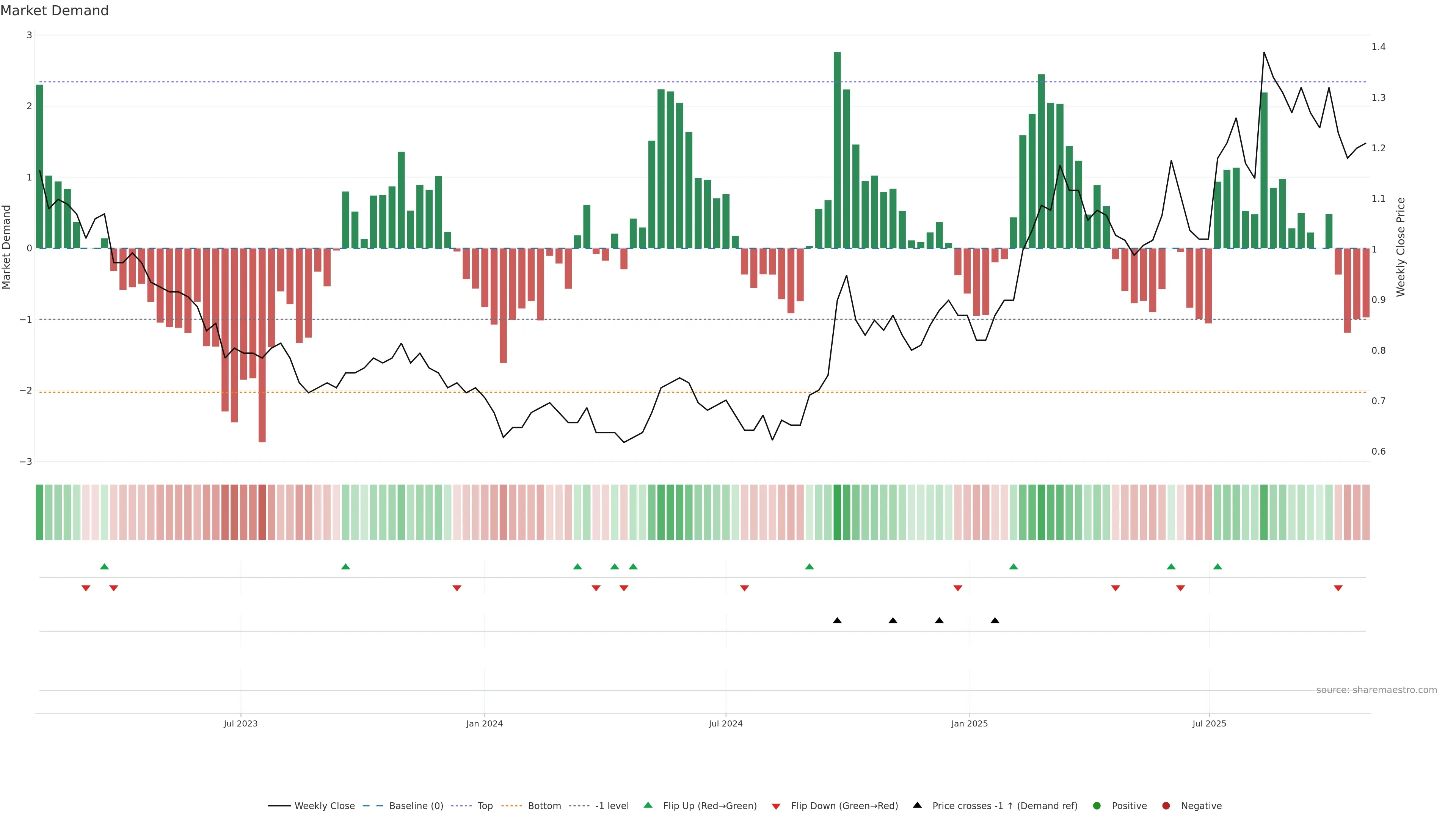Click the red Negative legend dot
This screenshot has height=819, width=1456.
[1166, 805]
